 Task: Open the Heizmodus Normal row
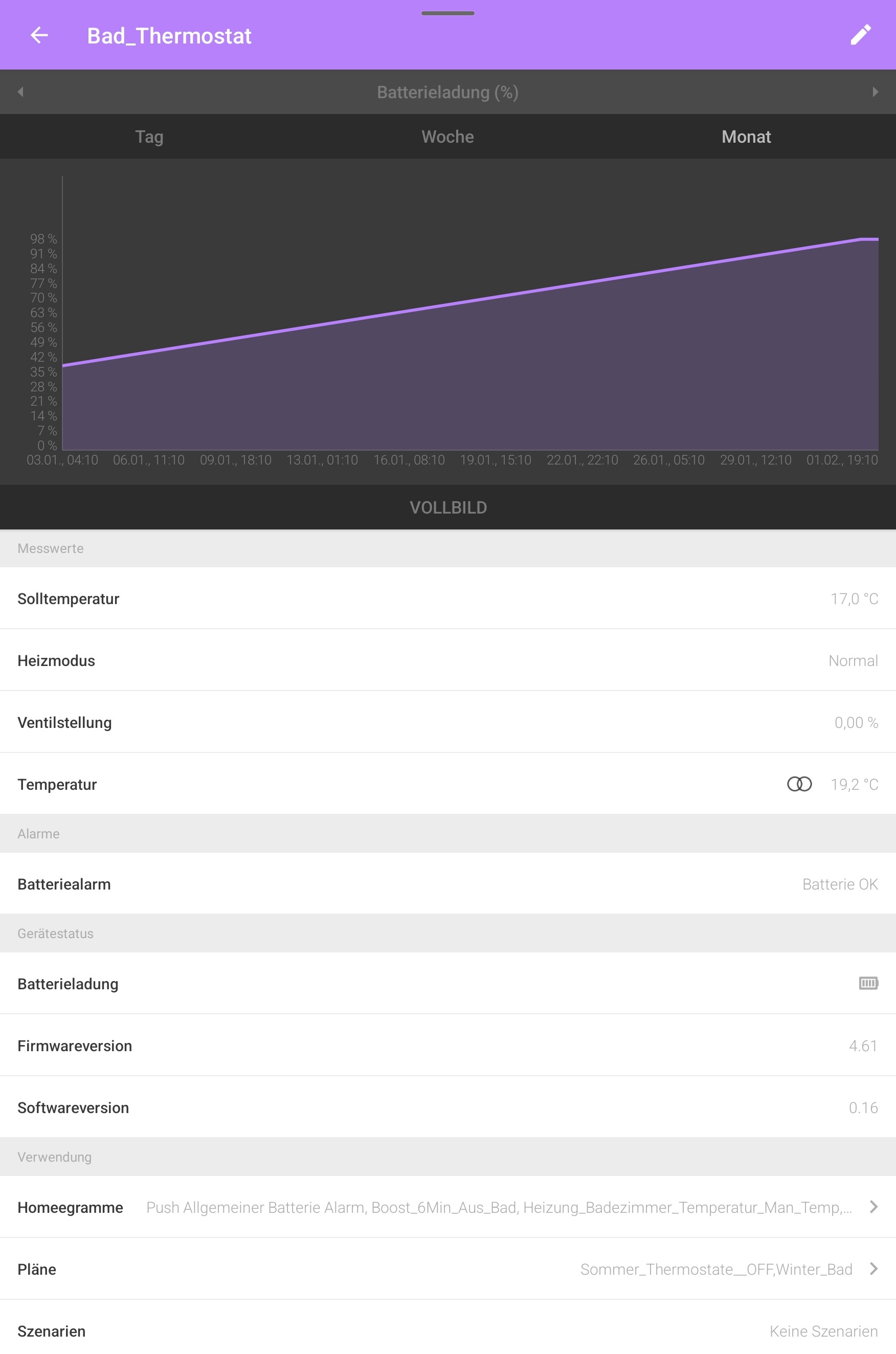tap(448, 660)
